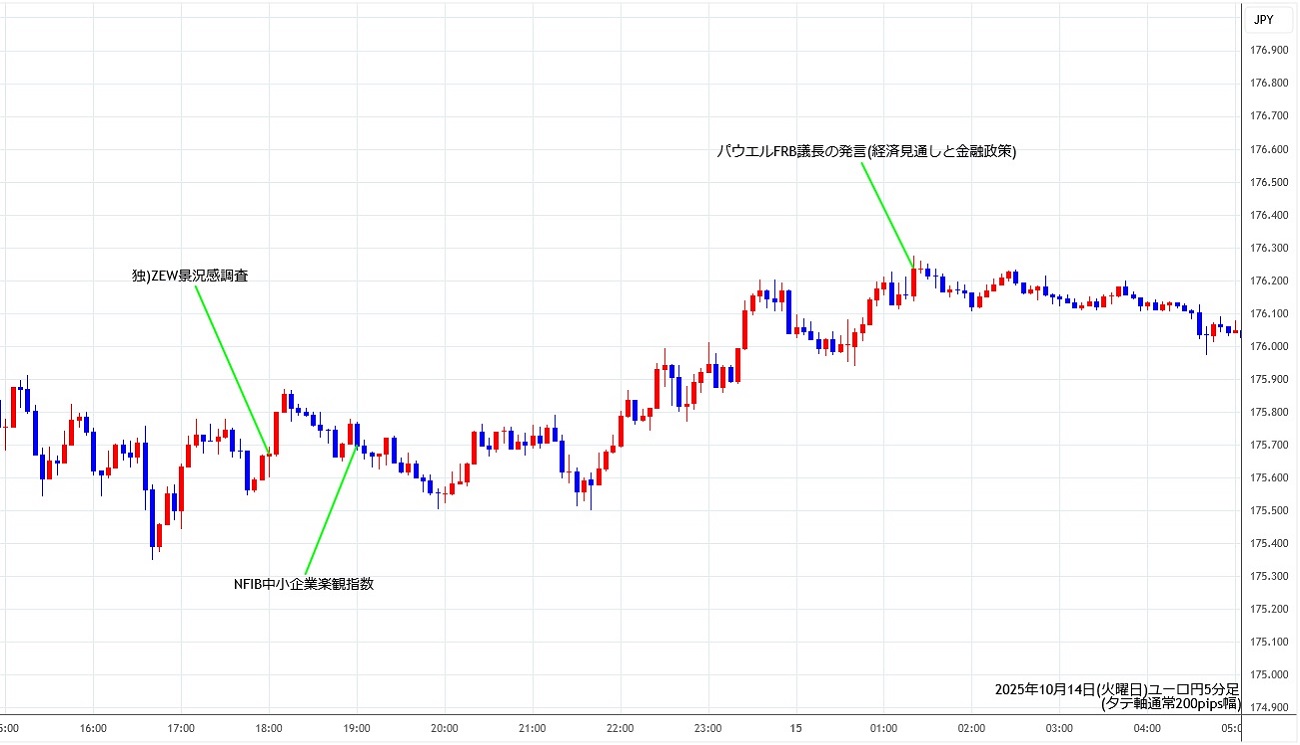Screen dimensions: 1300x745
Task: Click the タテ軸通常200pips幅 note text
Action: coord(1170,704)
